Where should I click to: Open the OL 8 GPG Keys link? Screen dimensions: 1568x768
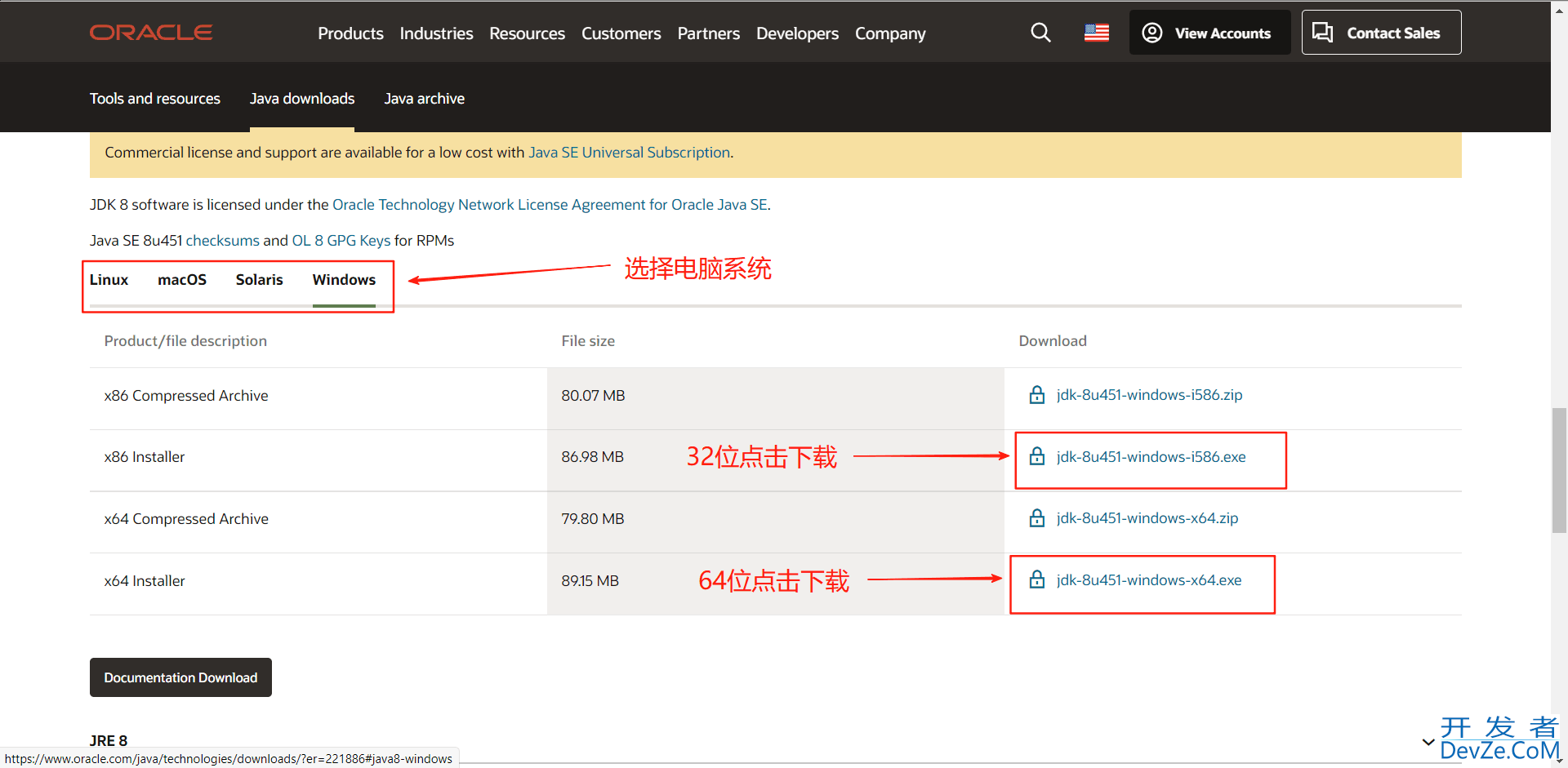coord(341,241)
